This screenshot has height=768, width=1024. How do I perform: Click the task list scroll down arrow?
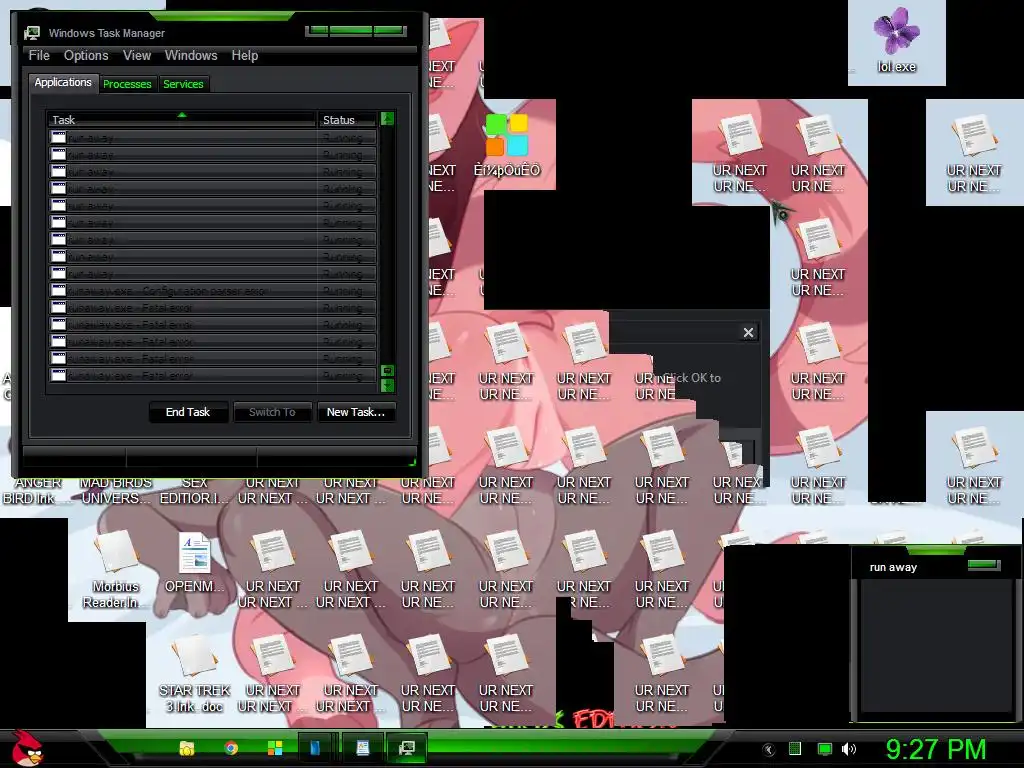click(387, 385)
